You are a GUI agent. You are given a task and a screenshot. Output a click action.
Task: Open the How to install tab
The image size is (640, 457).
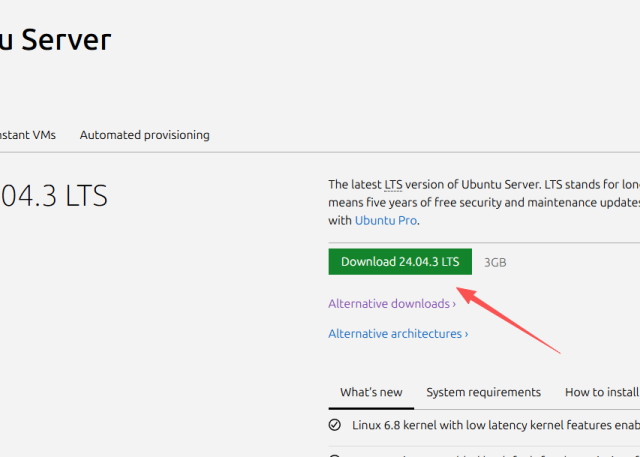[600, 392]
